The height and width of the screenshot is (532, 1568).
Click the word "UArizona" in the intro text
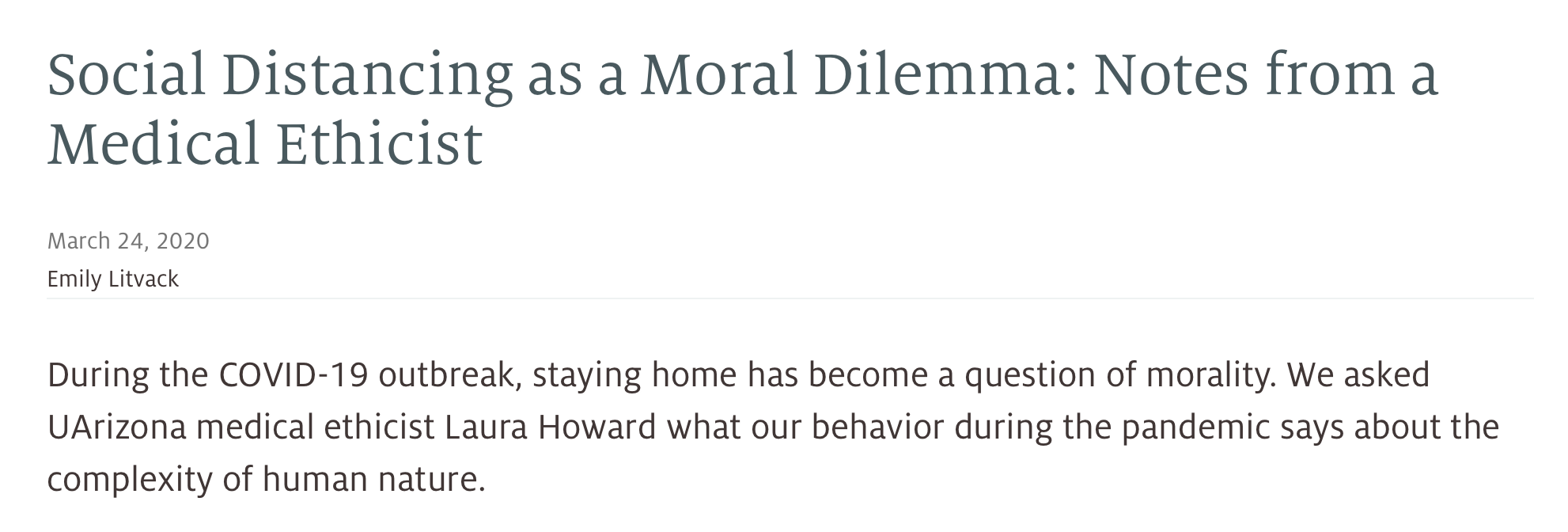[117, 427]
